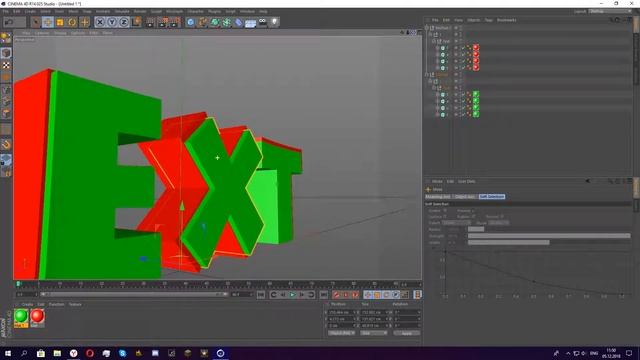Click the Play forward button
Screen dimensions: 640x360
click(292, 295)
